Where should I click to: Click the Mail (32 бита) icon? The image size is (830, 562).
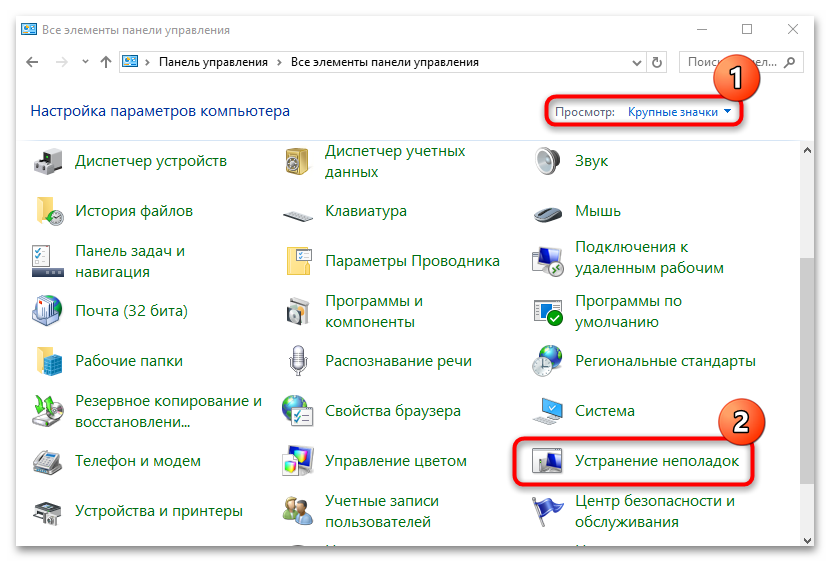[x=48, y=311]
